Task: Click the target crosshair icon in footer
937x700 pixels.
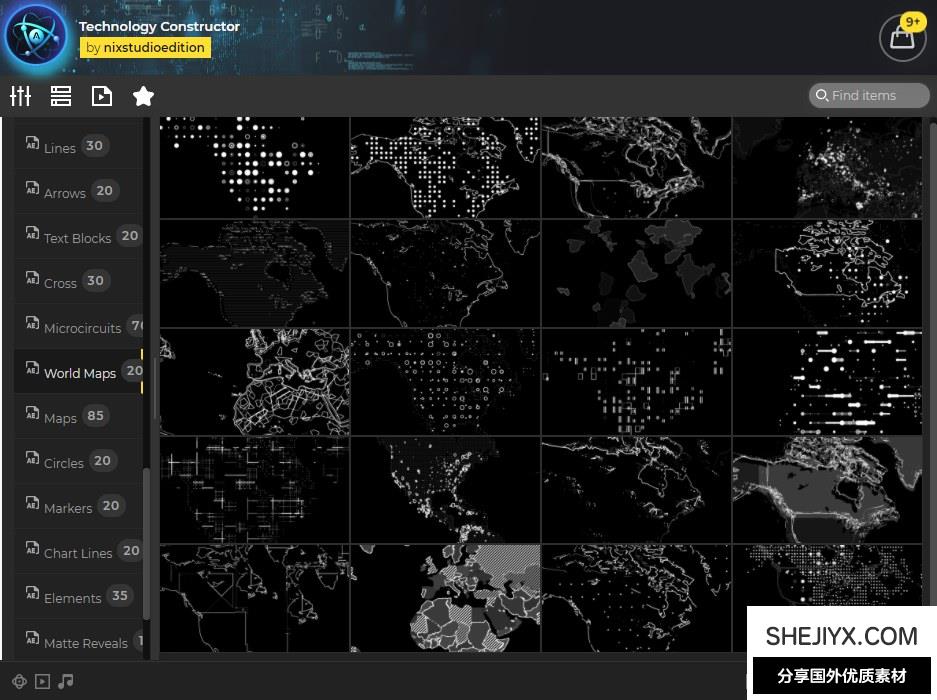Action: pos(19,681)
